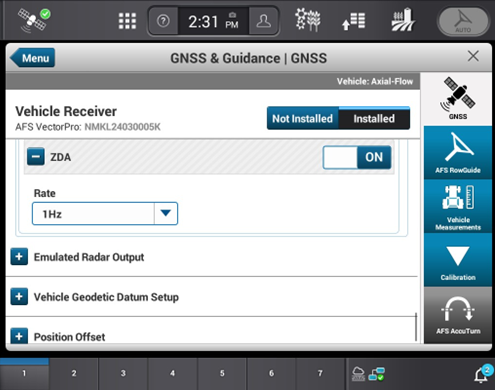Click the receiver serial NMKL24030005K text
This screenshot has height=390, width=495.
(122, 127)
